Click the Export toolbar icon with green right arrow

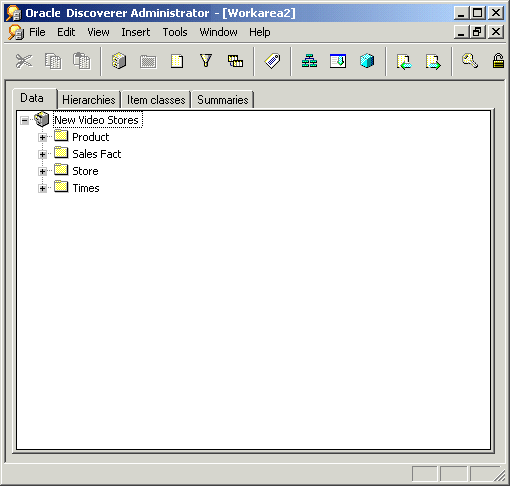tap(433, 62)
